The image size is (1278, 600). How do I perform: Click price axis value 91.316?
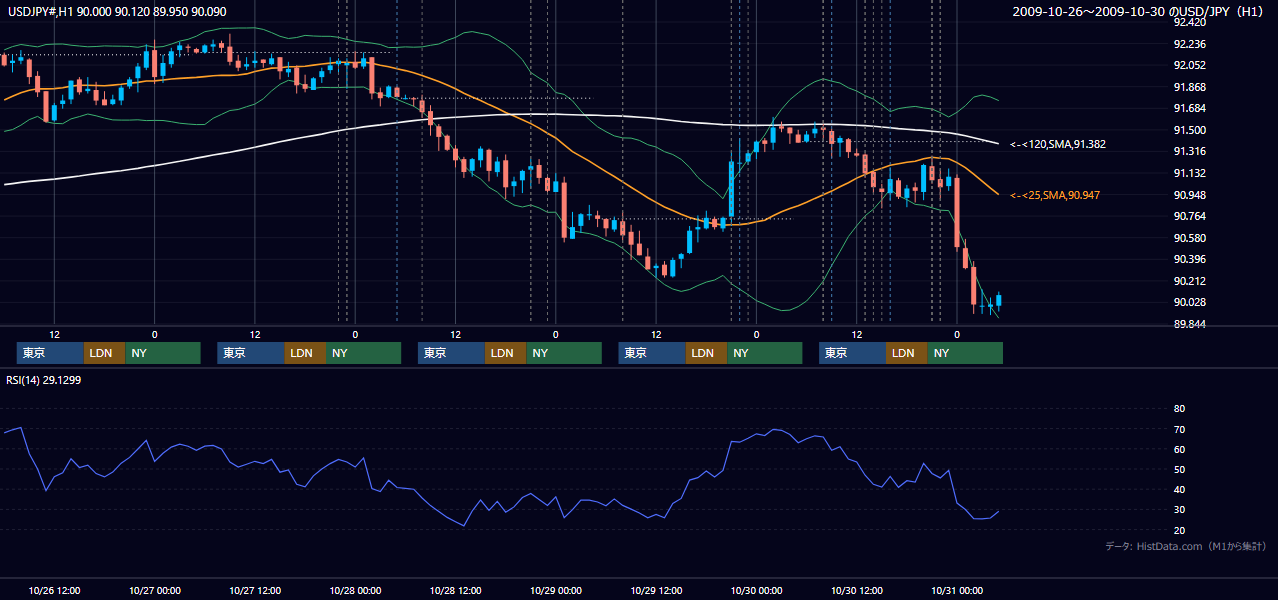tap(1190, 151)
